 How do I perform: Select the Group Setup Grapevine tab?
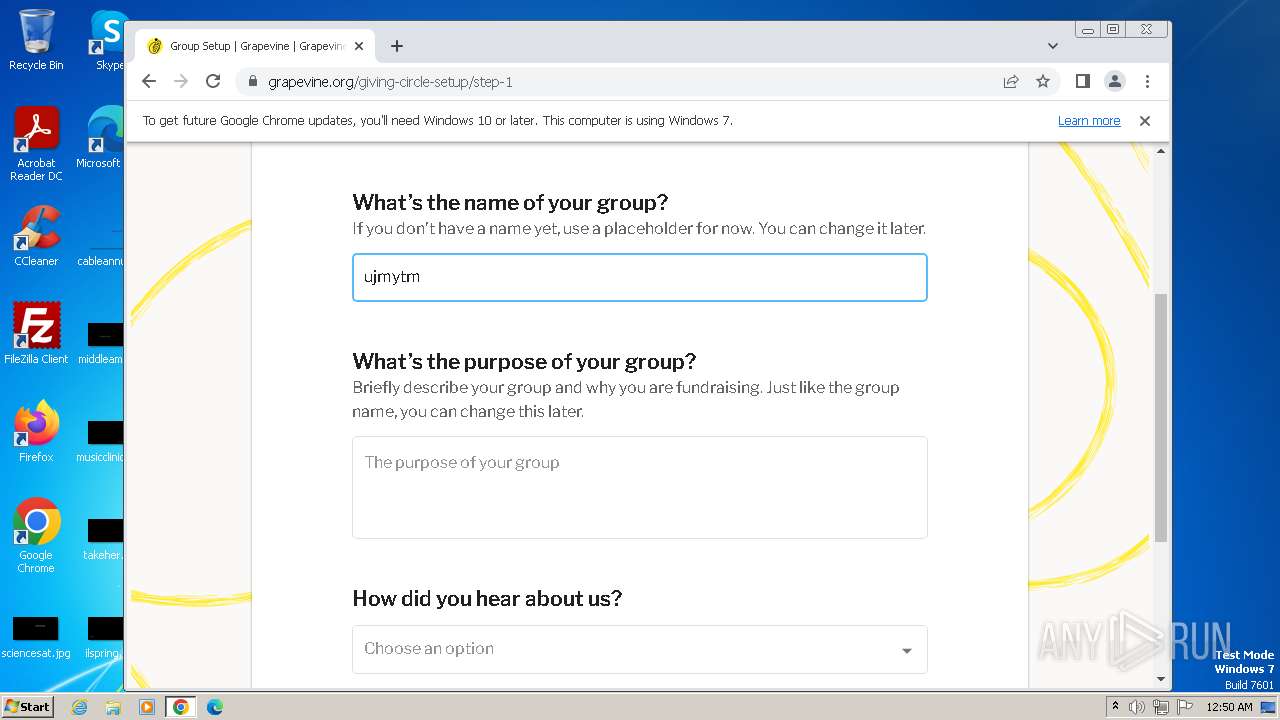click(x=255, y=46)
